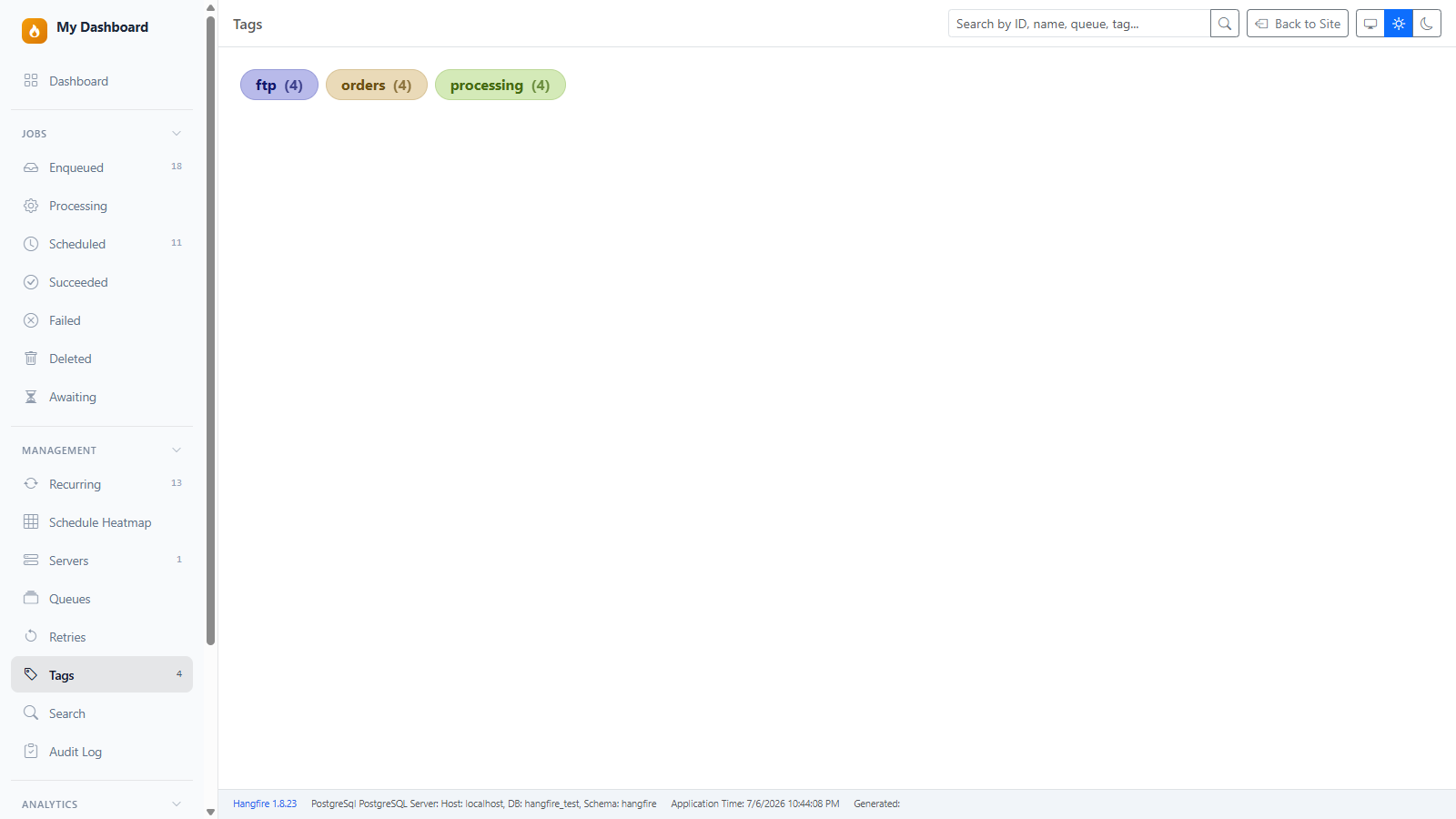Screen dimensions: 1456x819
Task: Click the Servers stack icon
Action: click(31, 560)
